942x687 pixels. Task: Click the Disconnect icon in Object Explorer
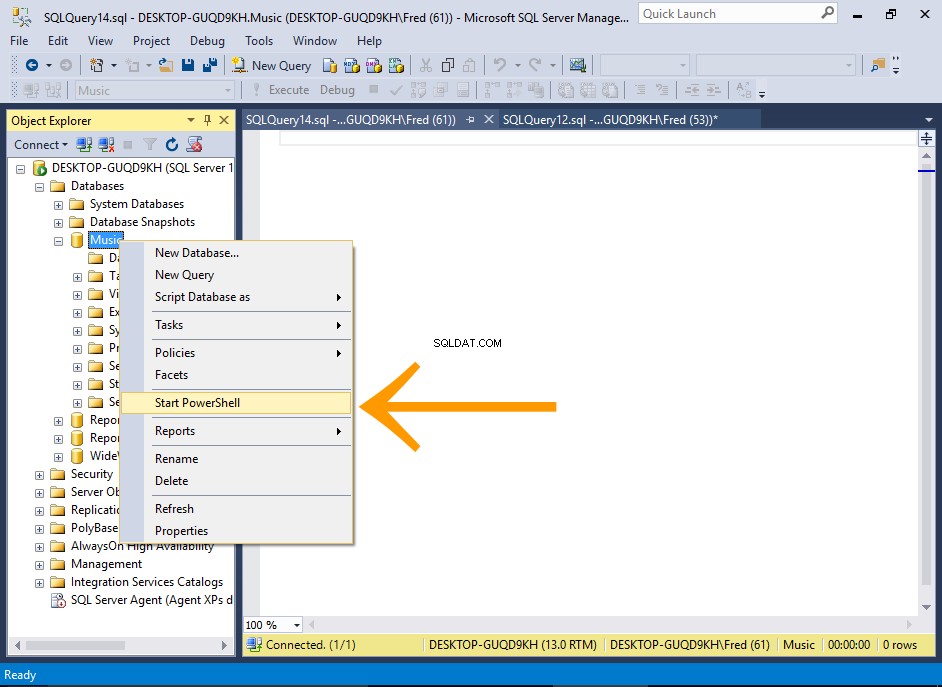pyautogui.click(x=106, y=144)
